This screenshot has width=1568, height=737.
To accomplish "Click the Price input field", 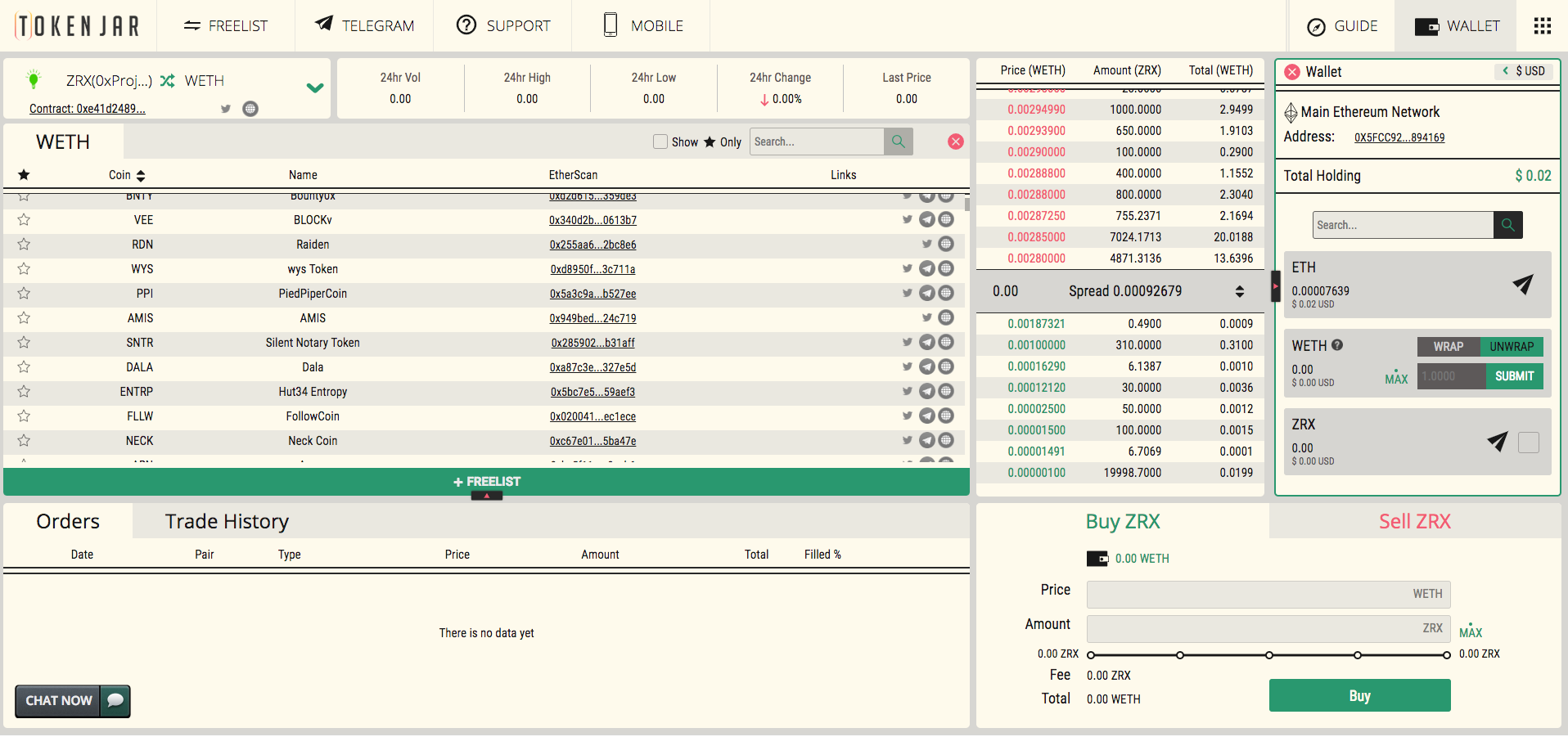I will [x=1268, y=594].
